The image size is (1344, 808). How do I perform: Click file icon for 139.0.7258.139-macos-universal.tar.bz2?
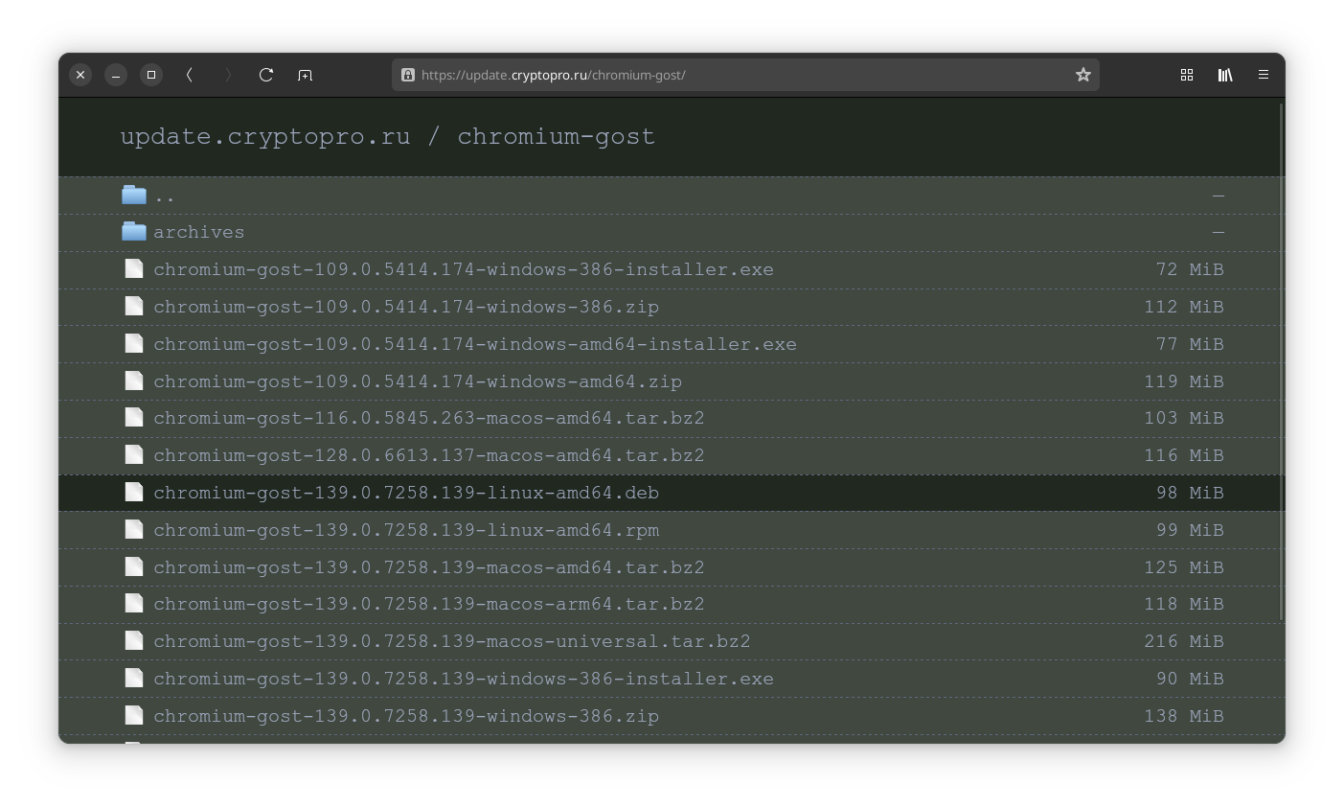point(134,641)
